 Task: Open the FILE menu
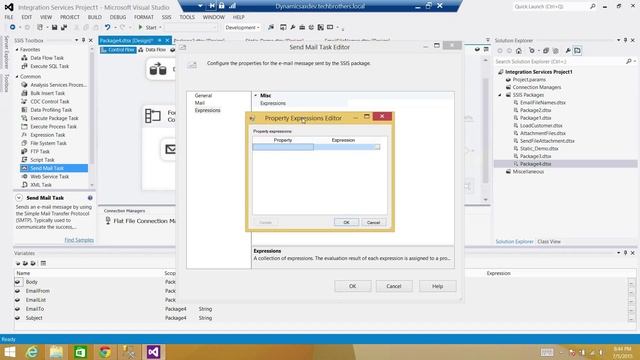coord(9,17)
